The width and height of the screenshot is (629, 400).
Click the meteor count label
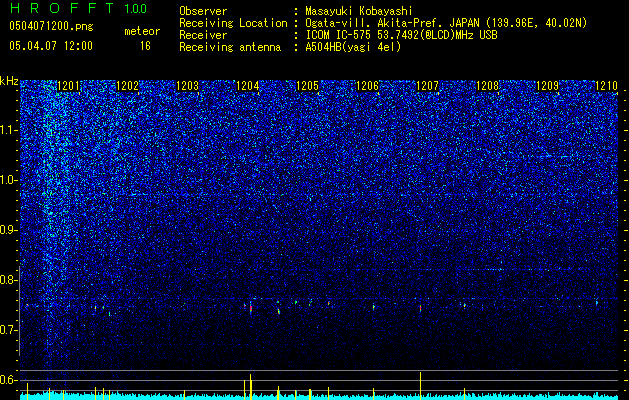click(142, 31)
